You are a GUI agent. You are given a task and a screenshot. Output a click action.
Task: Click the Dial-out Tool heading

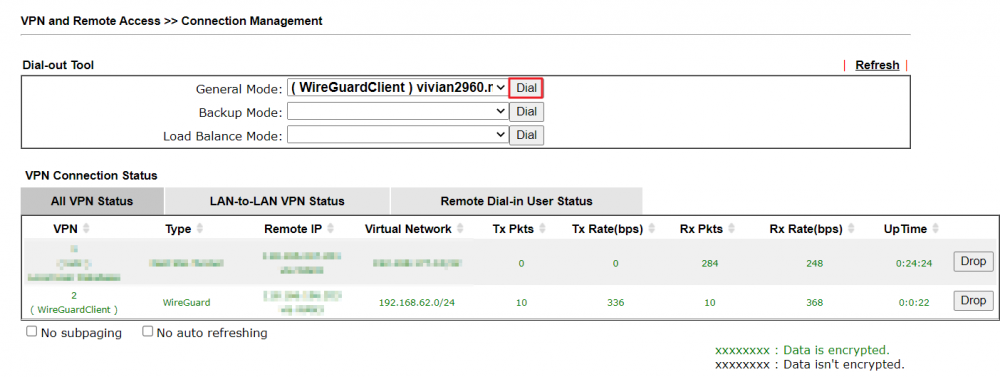point(58,65)
